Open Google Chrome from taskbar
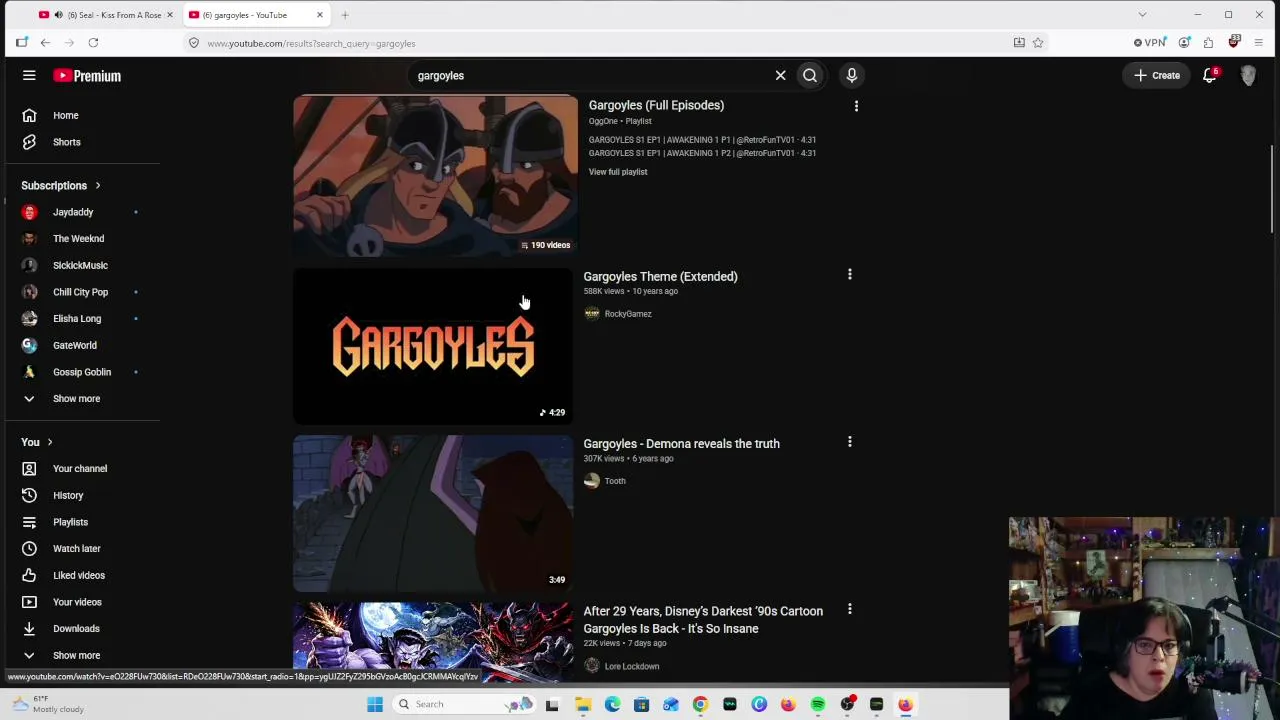 point(700,704)
